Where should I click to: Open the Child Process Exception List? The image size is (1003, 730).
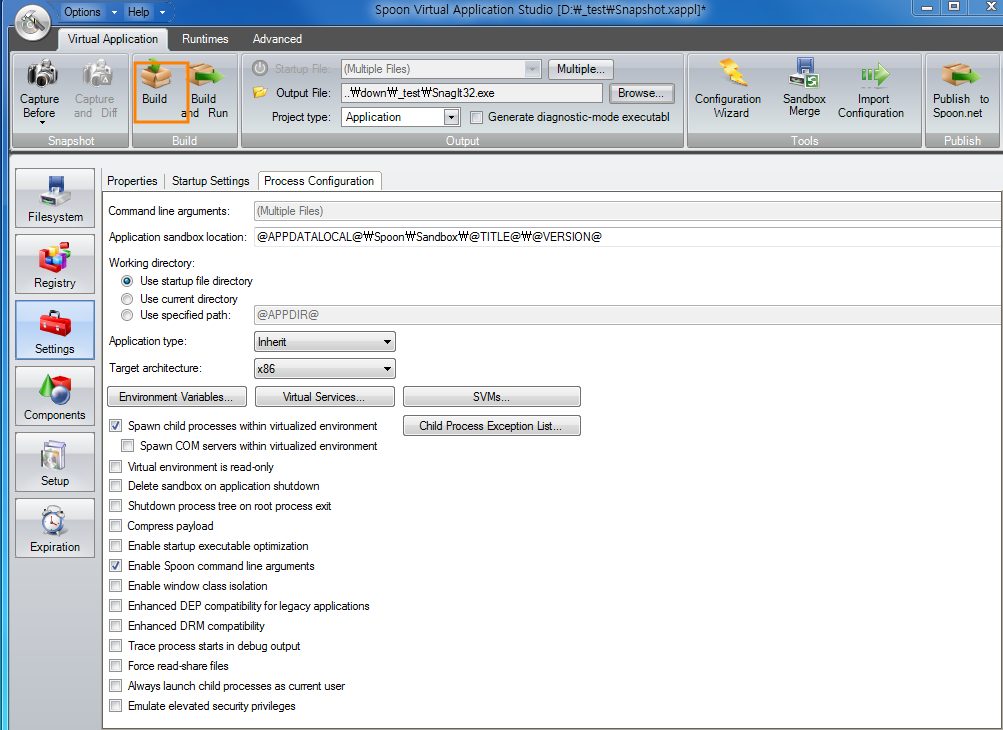(x=491, y=425)
